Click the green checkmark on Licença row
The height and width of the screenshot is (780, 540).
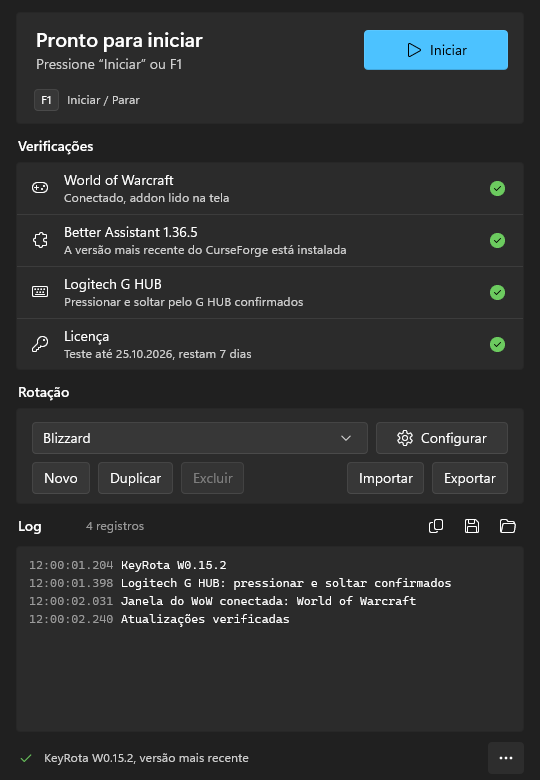[x=497, y=344]
